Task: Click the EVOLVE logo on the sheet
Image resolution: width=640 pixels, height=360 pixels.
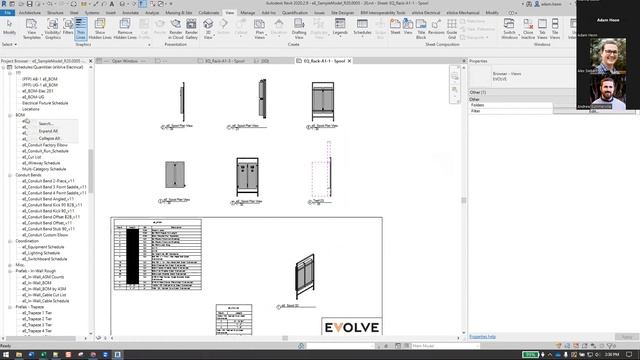Action: [352, 327]
